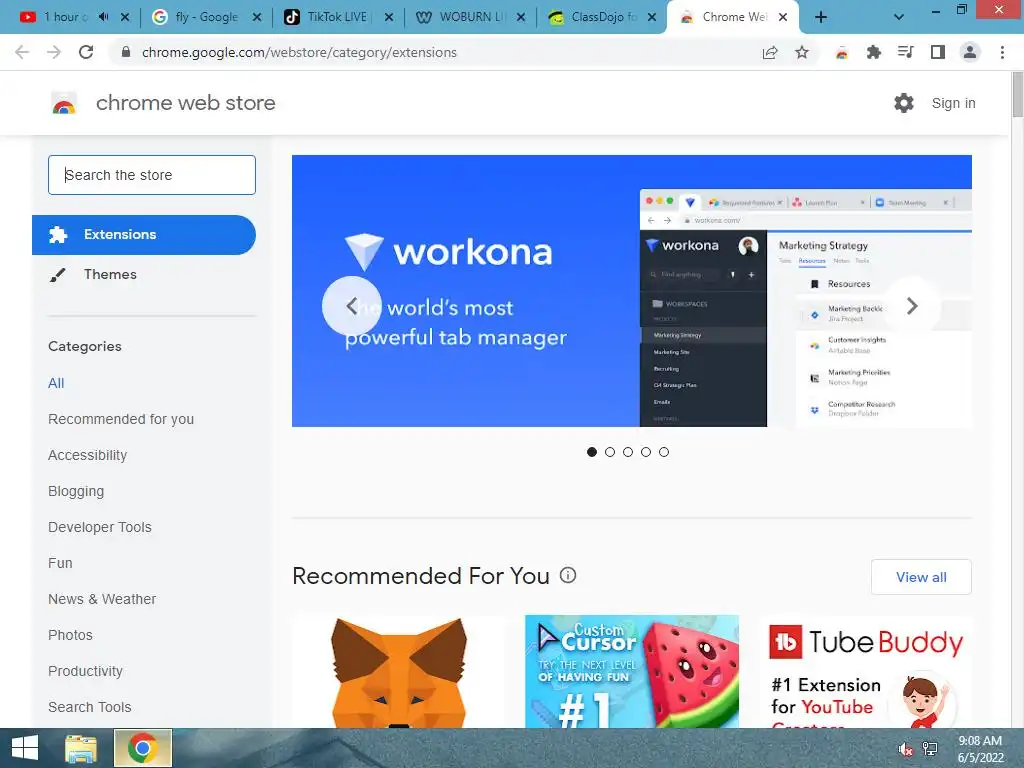The image size is (1024, 768).
Task: Close the ClassDojo tab
Action: 652,18
